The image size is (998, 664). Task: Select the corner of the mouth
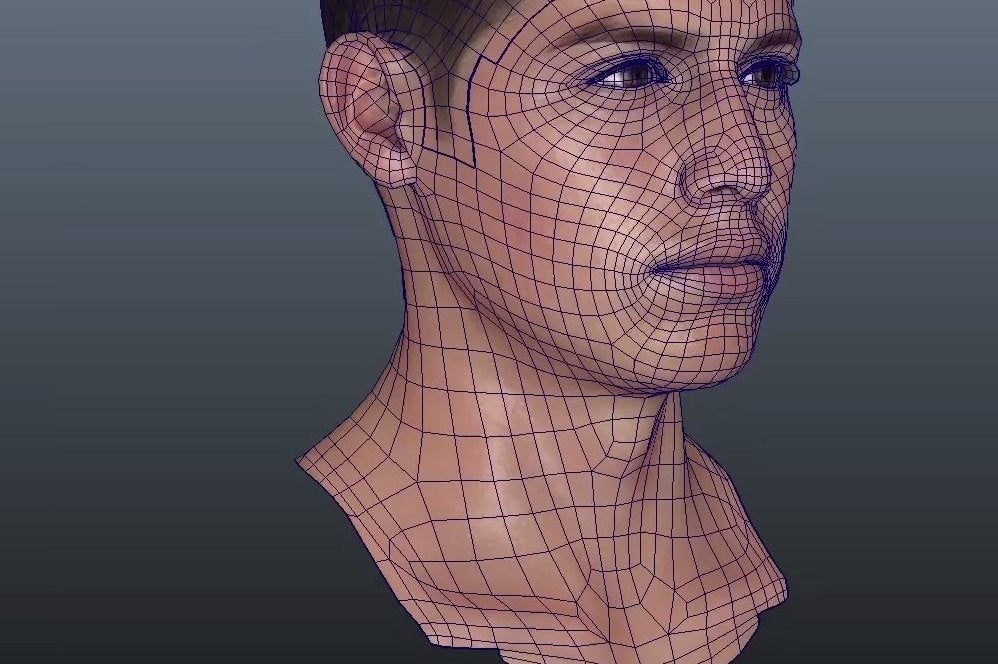[653, 270]
